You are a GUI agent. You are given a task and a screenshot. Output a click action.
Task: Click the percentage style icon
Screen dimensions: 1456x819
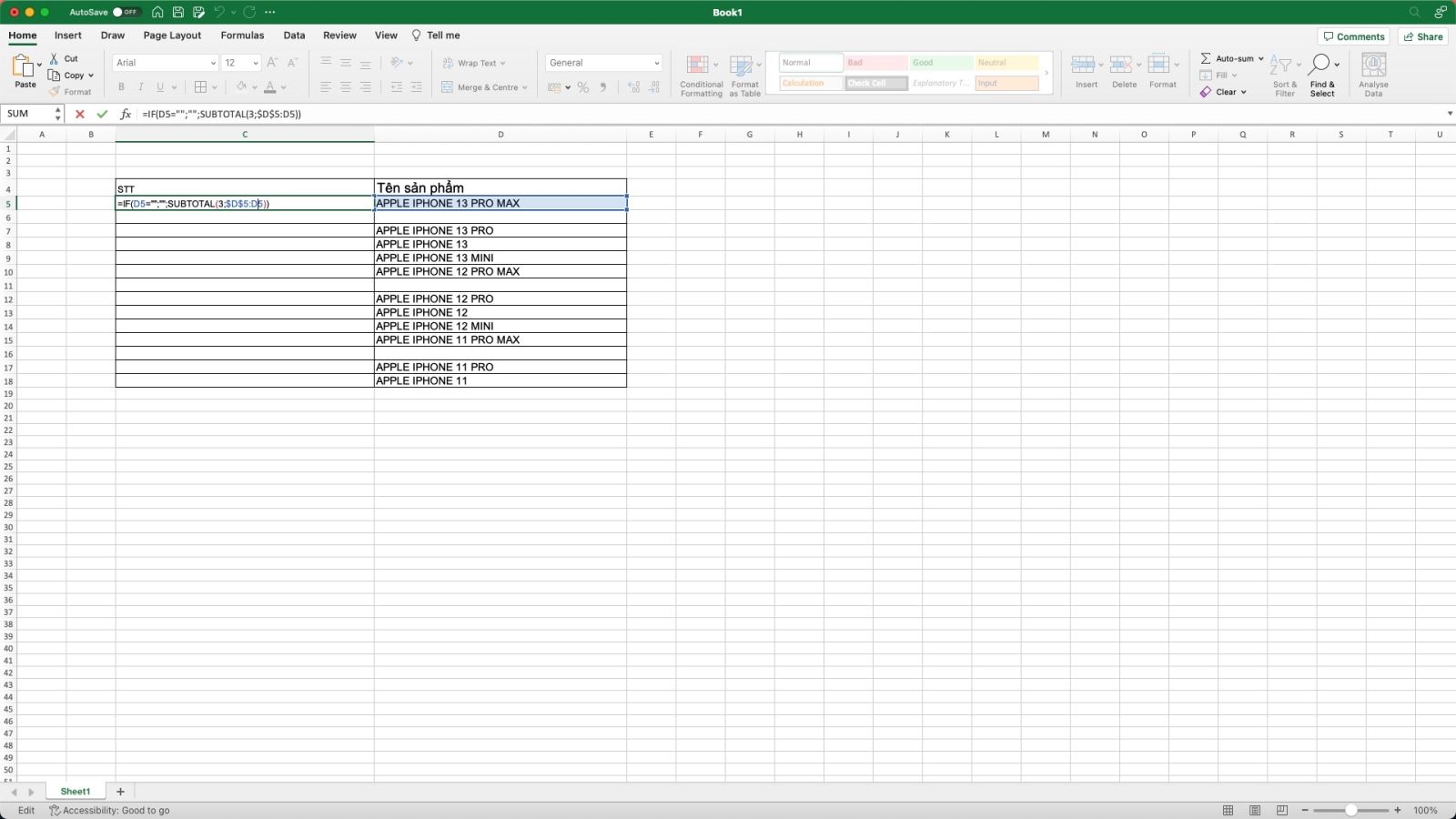(582, 86)
